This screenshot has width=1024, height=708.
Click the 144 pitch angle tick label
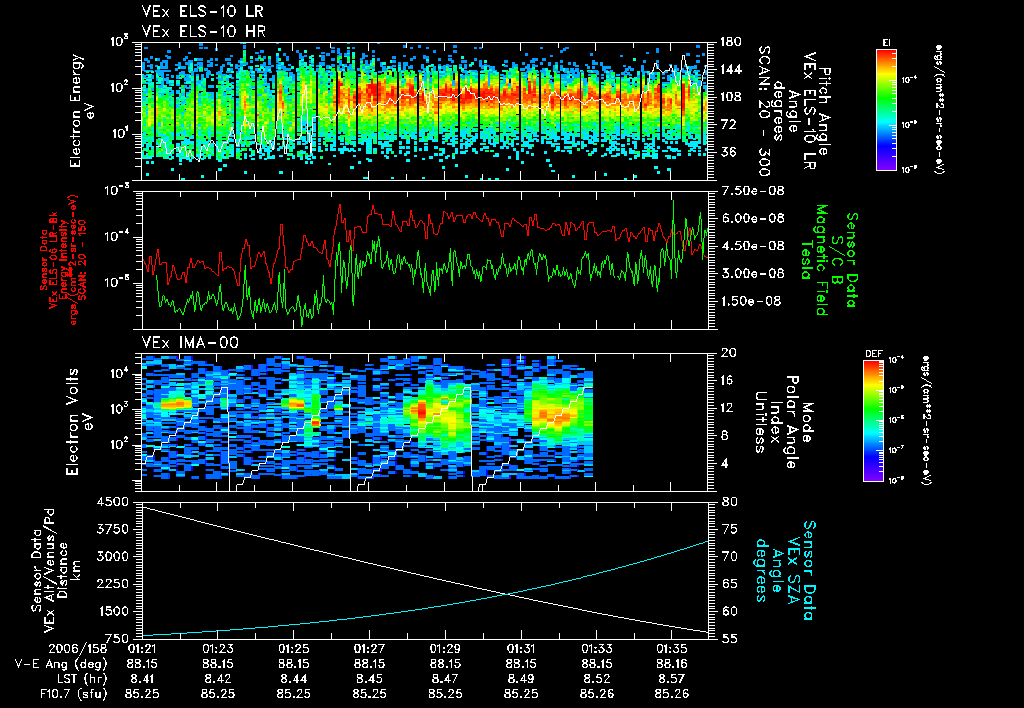coord(731,69)
